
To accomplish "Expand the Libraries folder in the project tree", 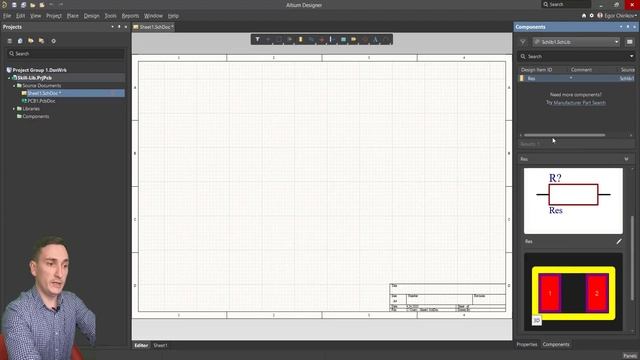I will [x=14, y=109].
